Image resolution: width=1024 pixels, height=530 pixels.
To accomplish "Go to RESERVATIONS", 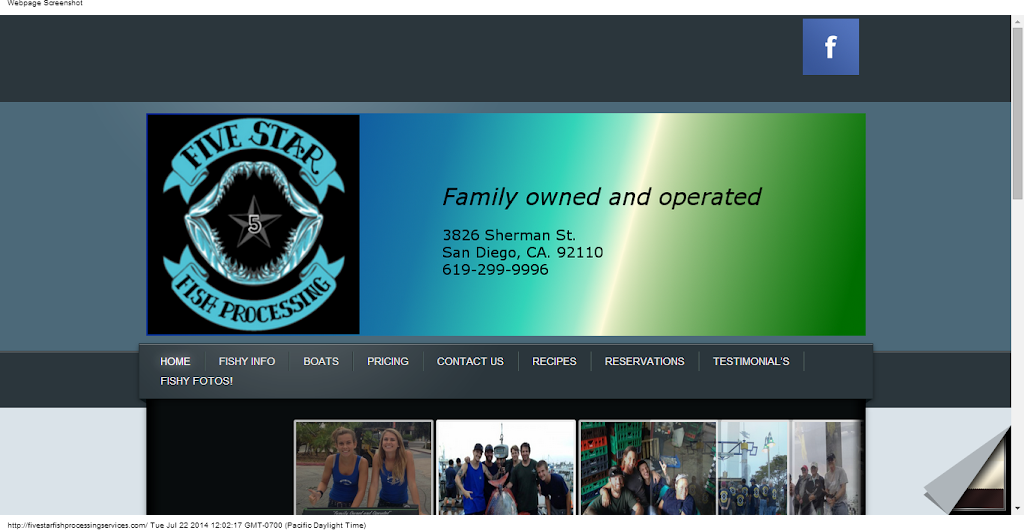I will point(645,361).
